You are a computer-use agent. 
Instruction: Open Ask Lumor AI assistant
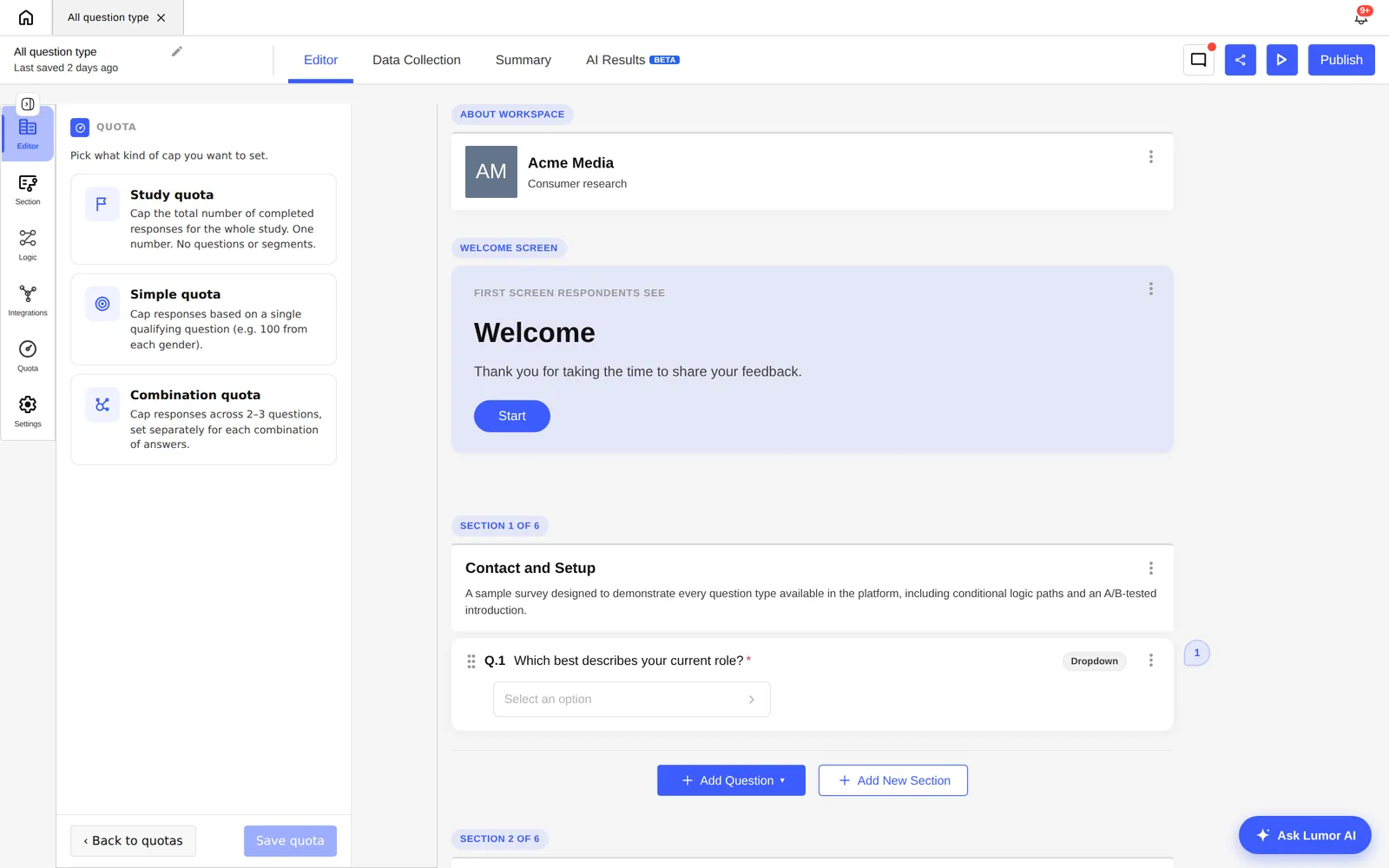(x=1305, y=835)
